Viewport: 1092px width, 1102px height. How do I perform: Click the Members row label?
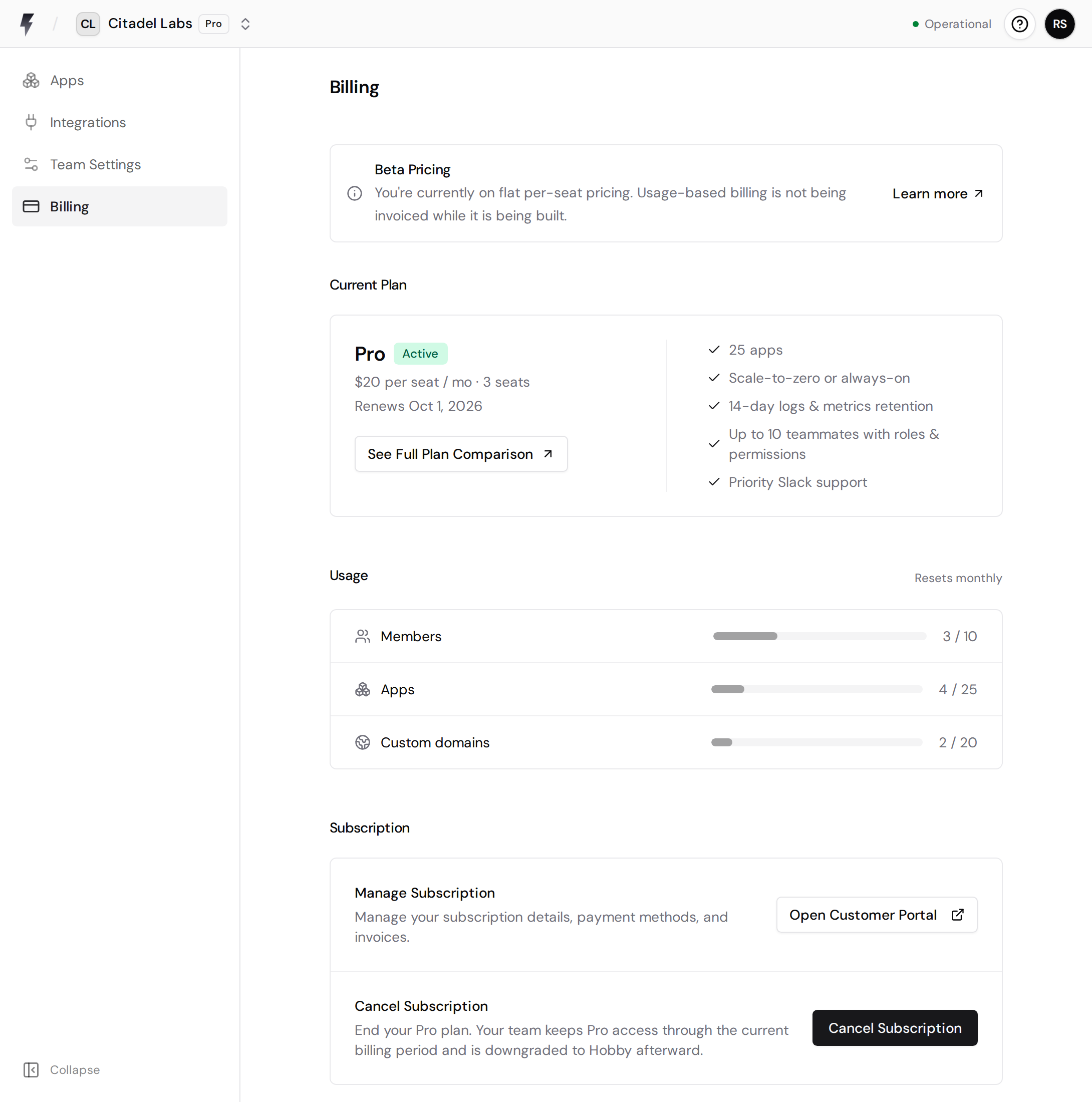click(x=411, y=636)
